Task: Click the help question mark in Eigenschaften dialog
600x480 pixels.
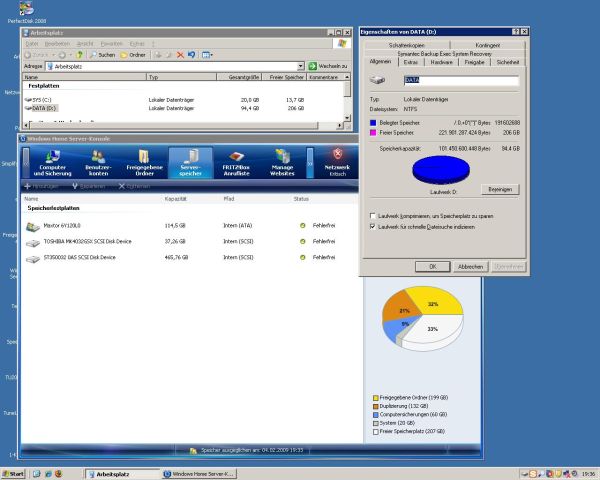Action: pos(516,32)
